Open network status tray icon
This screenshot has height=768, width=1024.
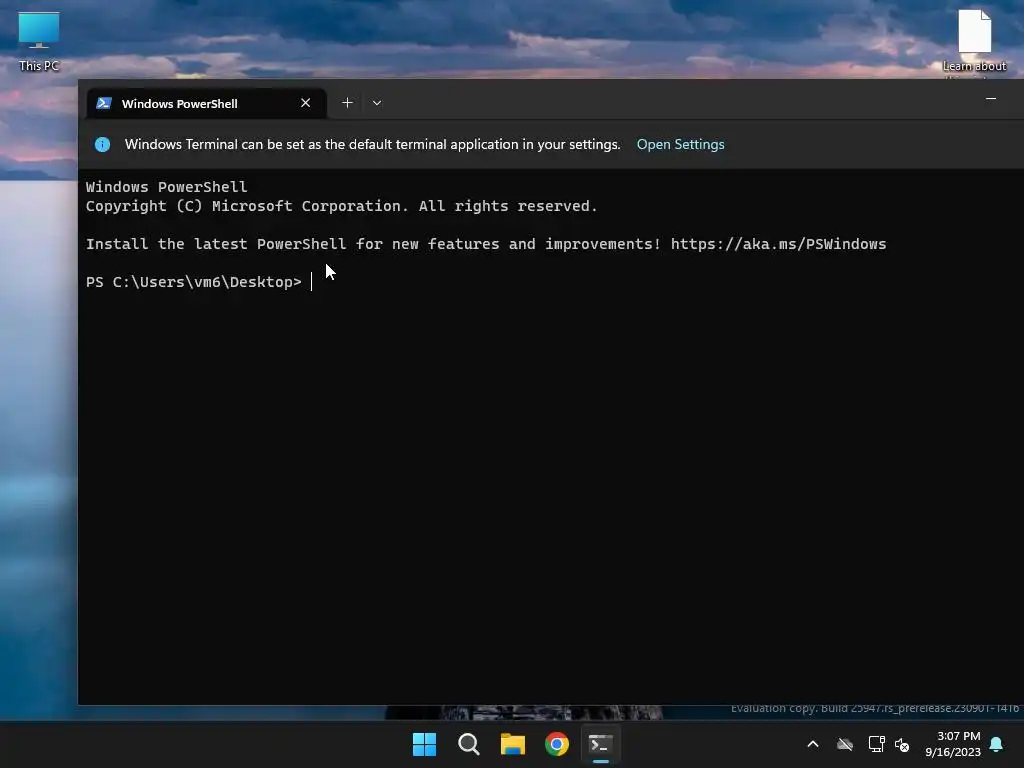(876, 744)
